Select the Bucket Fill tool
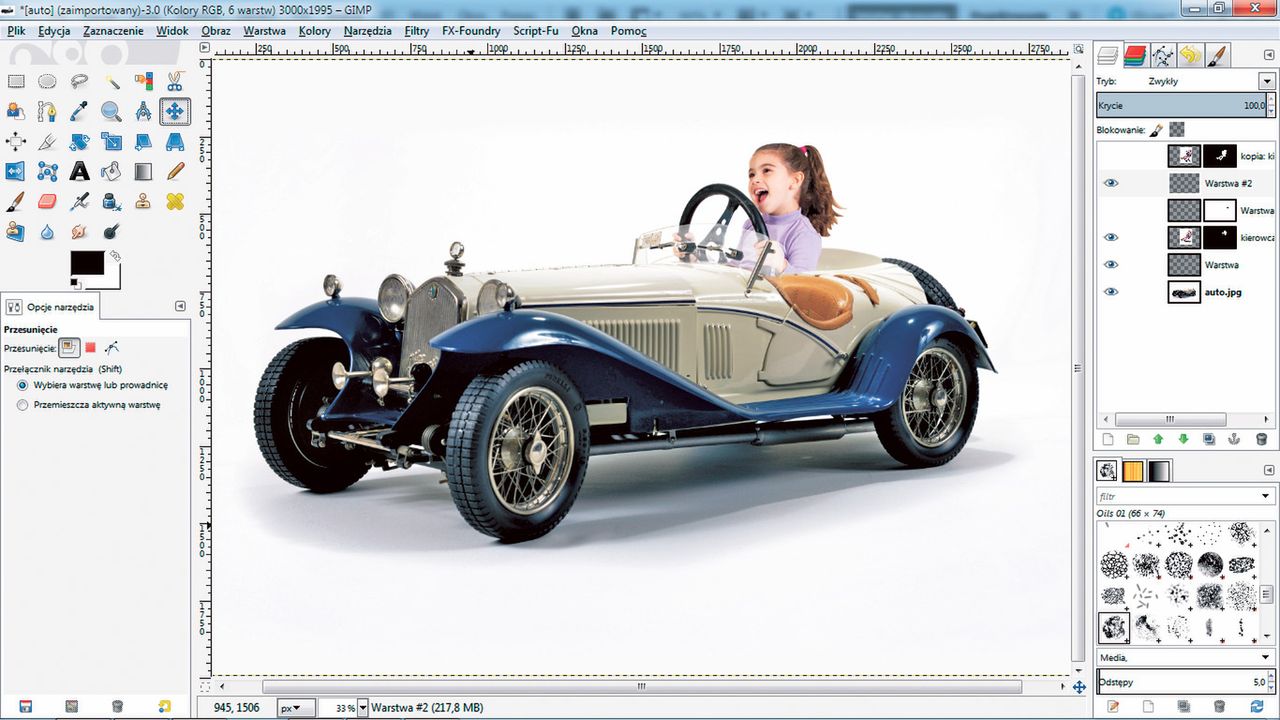 click(x=111, y=171)
